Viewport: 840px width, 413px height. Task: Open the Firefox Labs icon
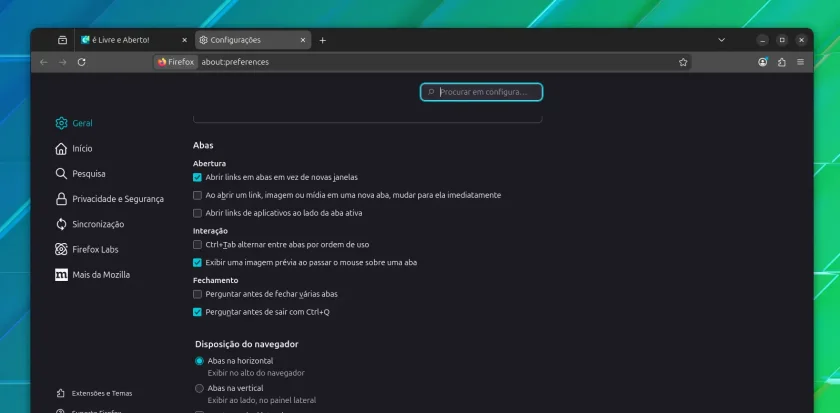[61, 249]
